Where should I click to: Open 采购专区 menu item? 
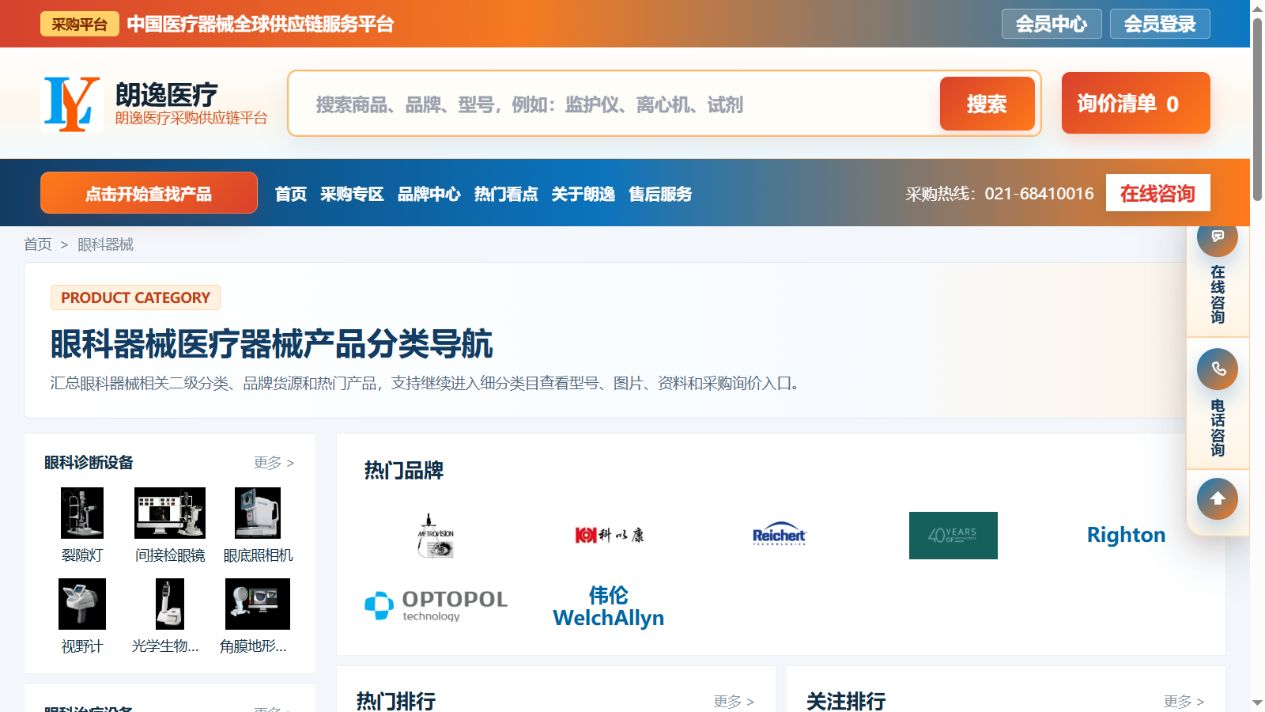click(x=352, y=194)
